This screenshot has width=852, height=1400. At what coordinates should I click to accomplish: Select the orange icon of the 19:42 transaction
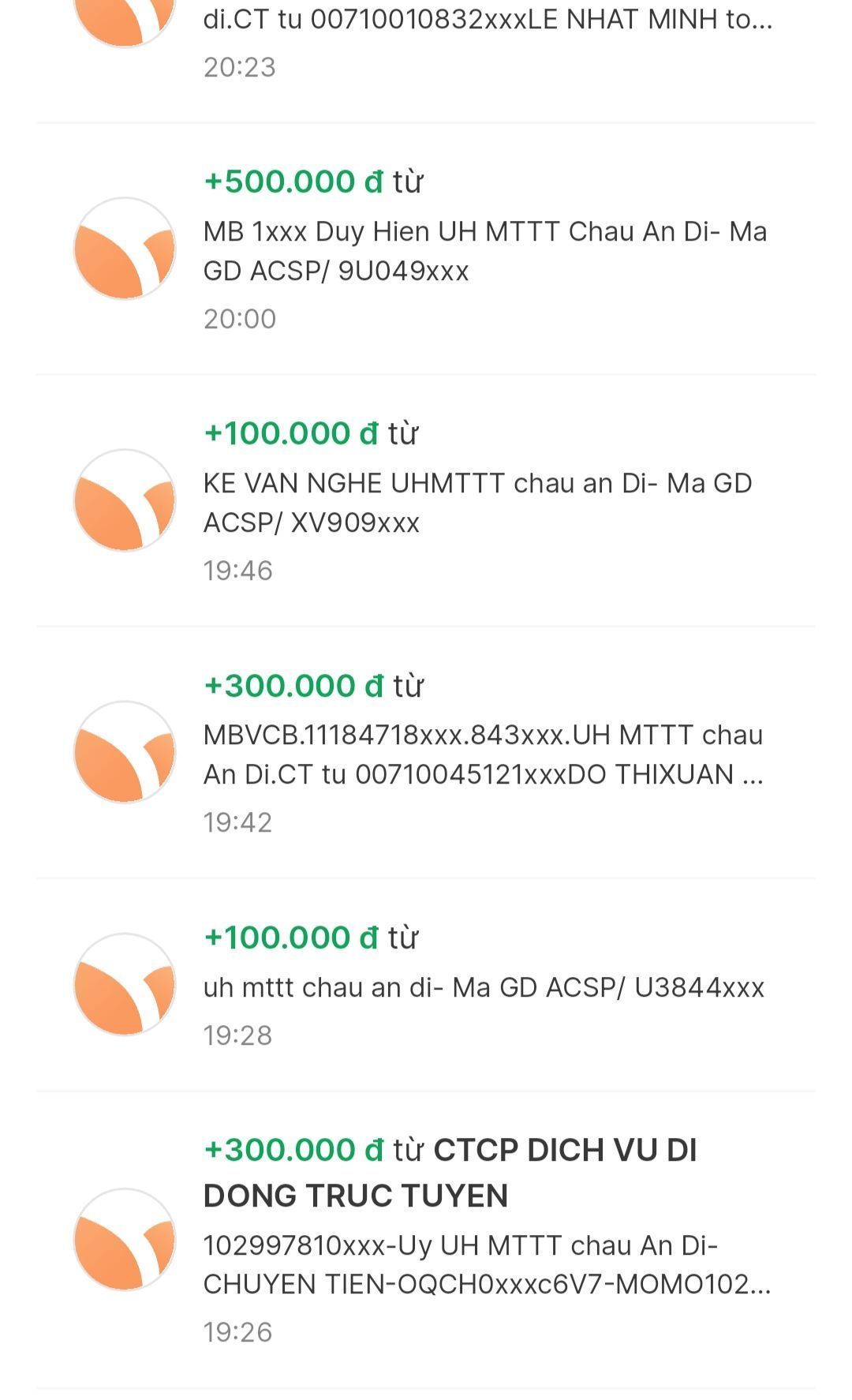click(125, 752)
